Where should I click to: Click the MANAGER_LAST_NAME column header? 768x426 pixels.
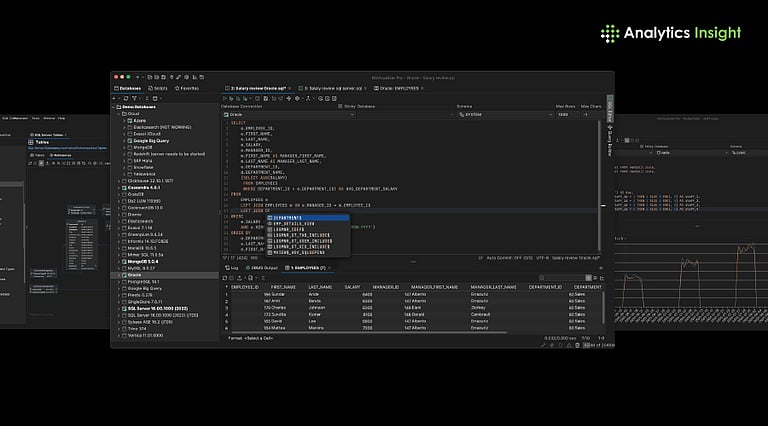tap(493, 287)
